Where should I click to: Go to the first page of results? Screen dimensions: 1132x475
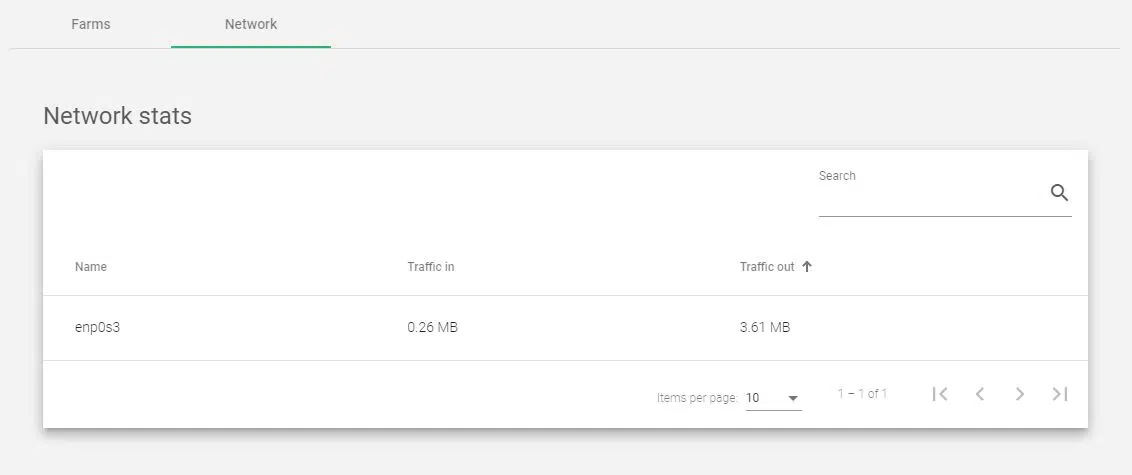tap(940, 394)
